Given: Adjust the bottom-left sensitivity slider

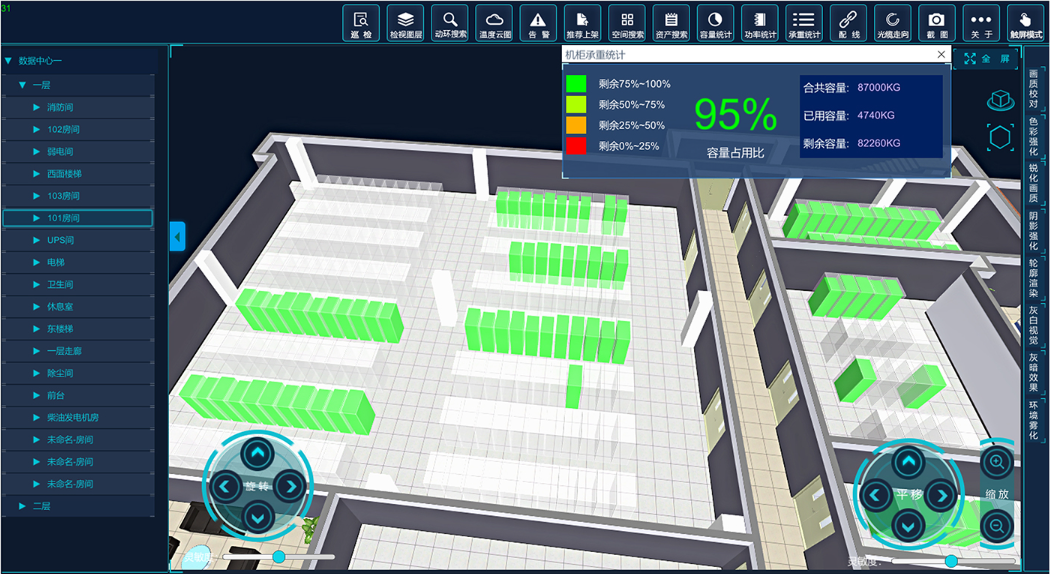Looking at the screenshot, I should 279,556.
